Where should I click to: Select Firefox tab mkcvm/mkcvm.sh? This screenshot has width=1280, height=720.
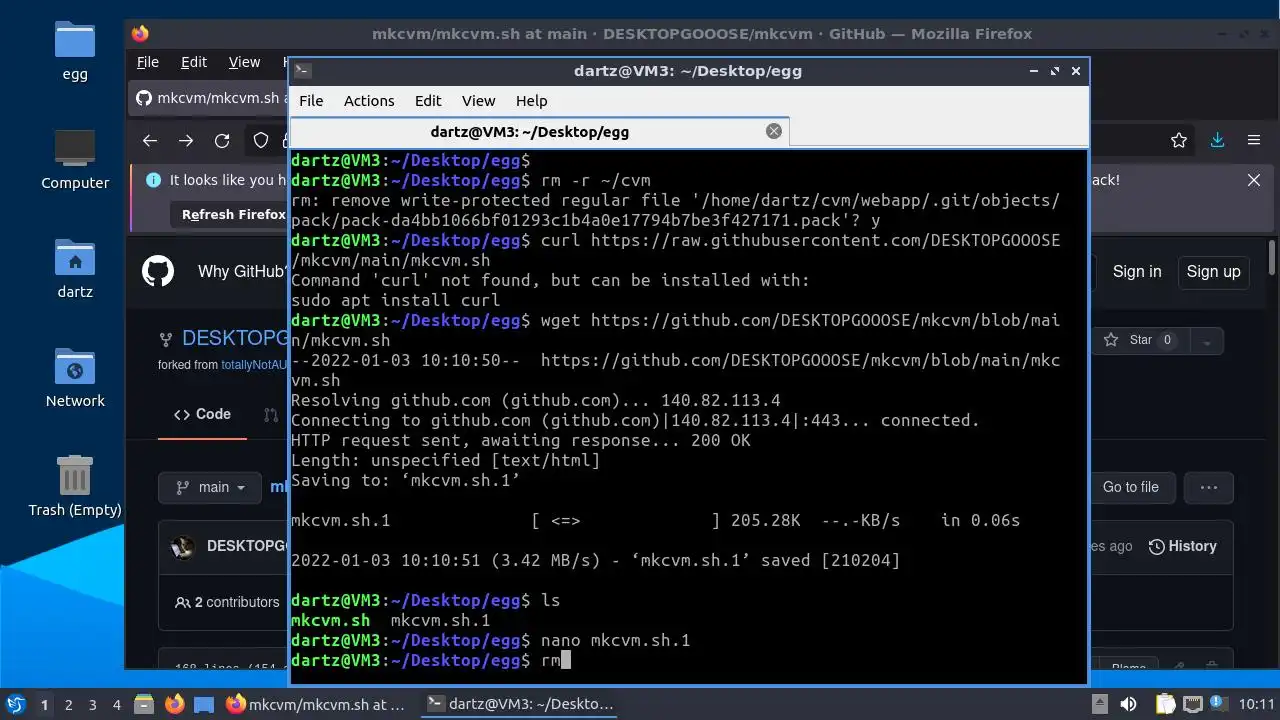(210, 98)
